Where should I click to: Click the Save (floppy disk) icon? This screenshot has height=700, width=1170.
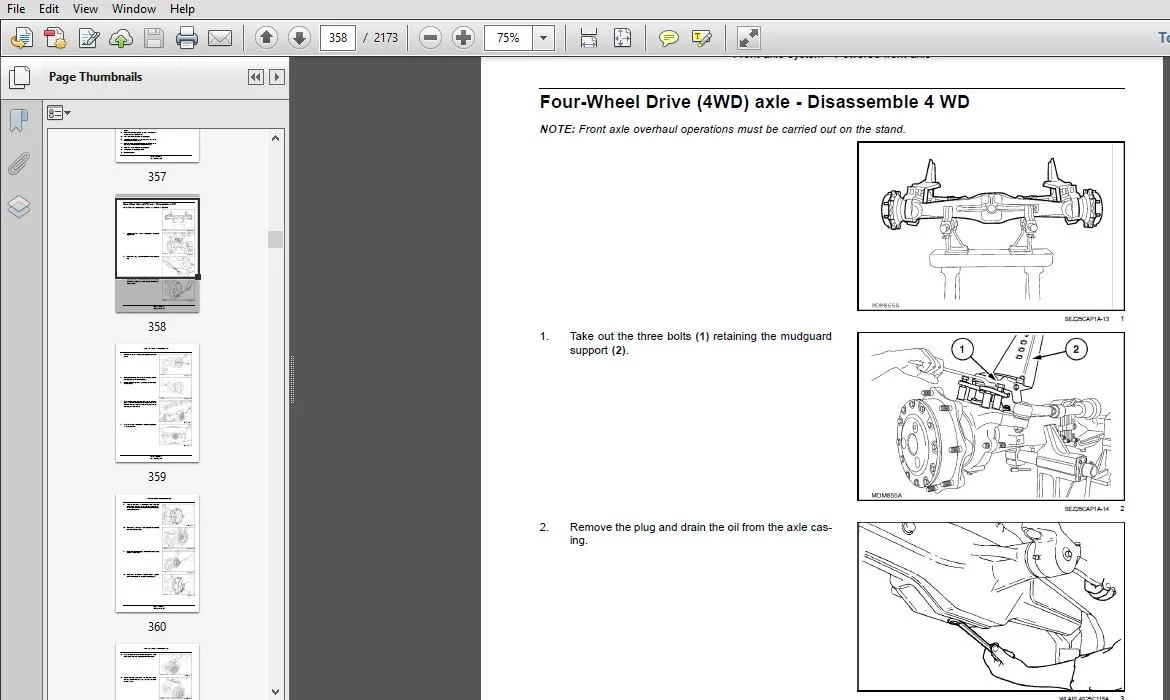154,37
